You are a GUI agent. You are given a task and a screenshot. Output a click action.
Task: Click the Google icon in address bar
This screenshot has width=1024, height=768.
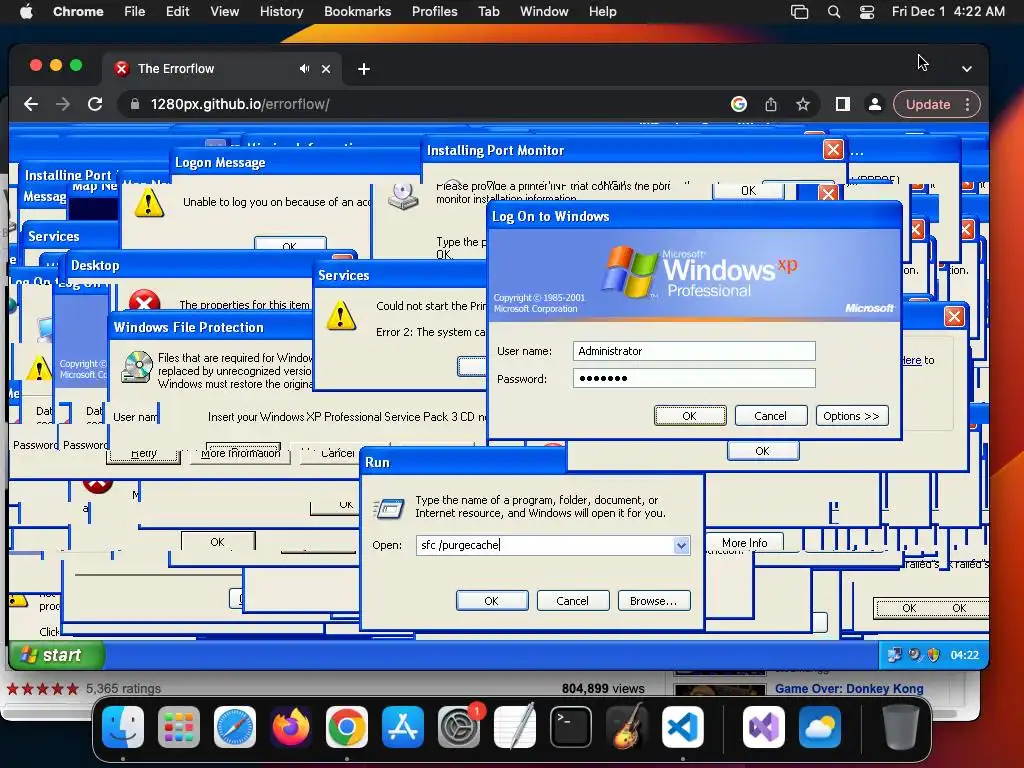(739, 104)
